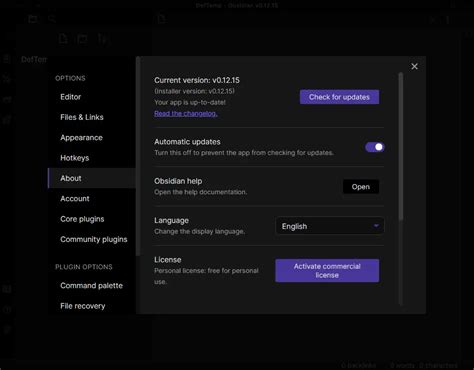Click Personal license description text
The width and height of the screenshot is (474, 370).
[206, 276]
